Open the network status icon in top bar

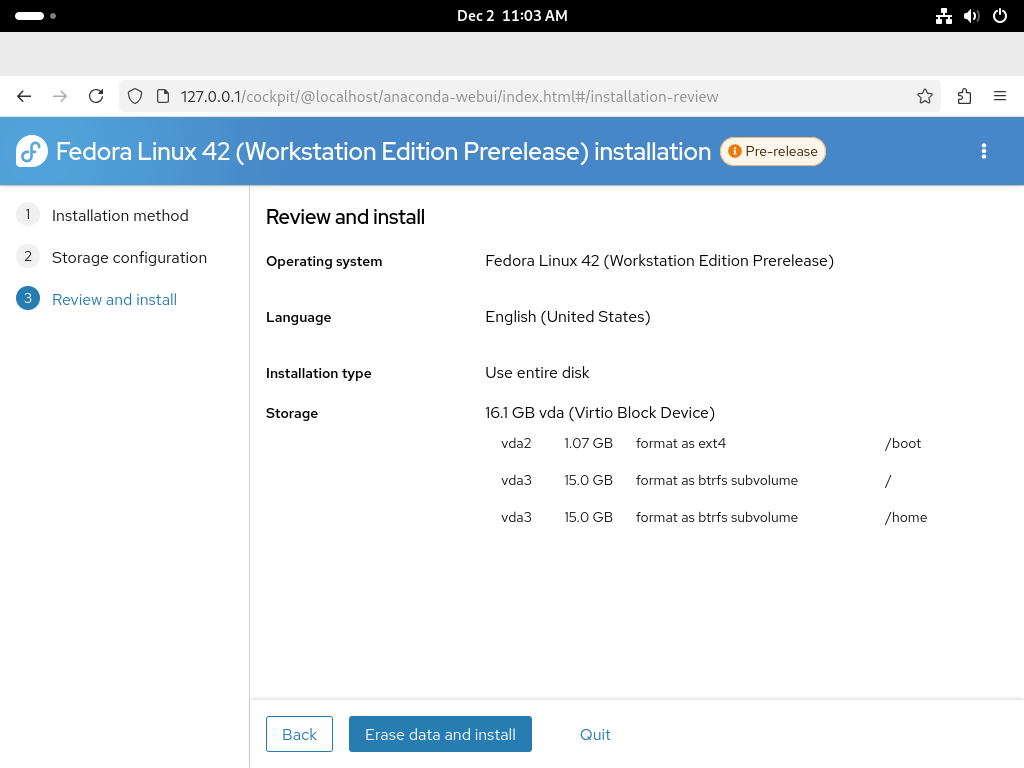(x=944, y=16)
